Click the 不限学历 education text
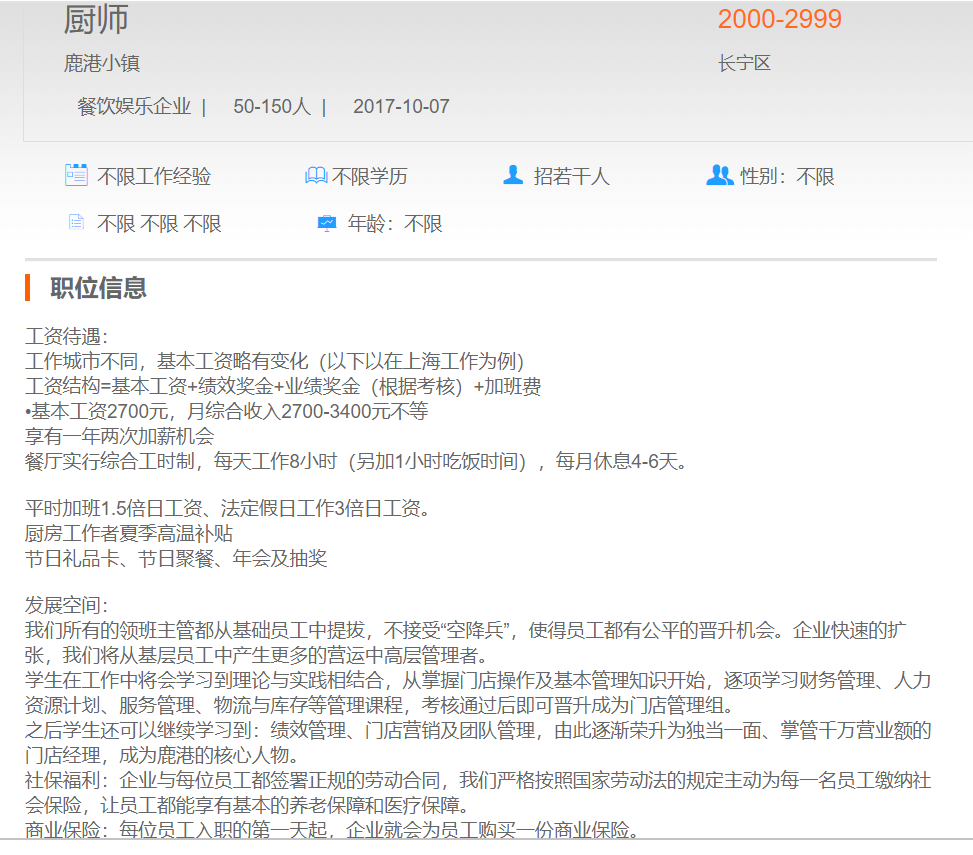The width and height of the screenshot is (973, 855). click(x=370, y=177)
